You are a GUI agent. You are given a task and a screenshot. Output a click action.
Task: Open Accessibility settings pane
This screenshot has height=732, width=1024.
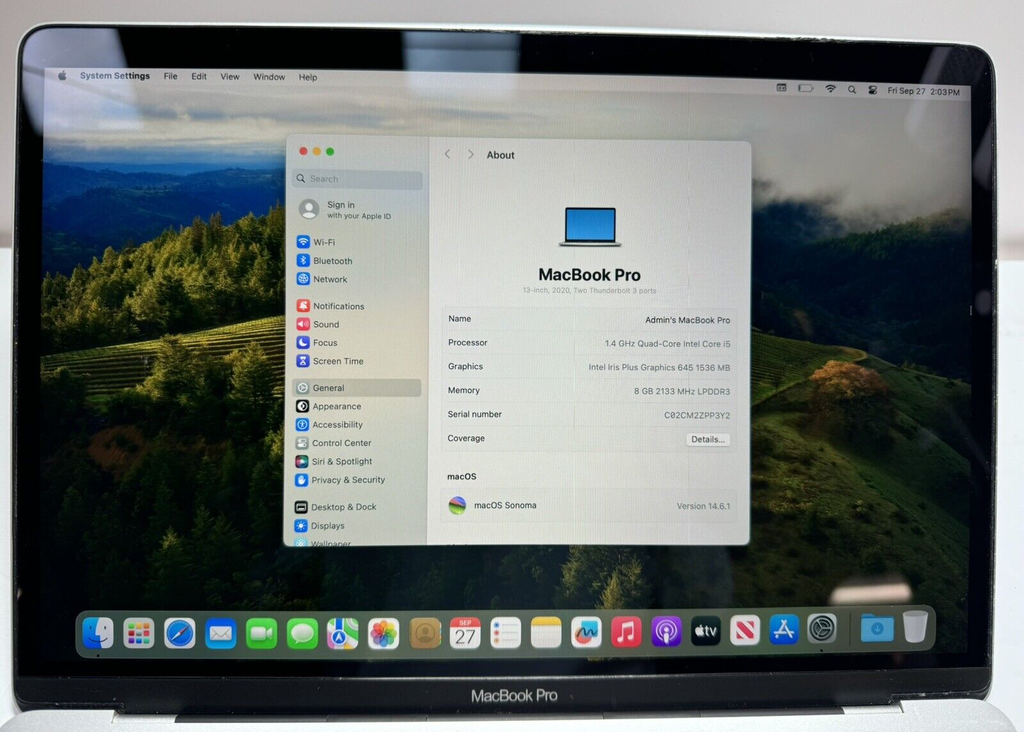point(329,424)
